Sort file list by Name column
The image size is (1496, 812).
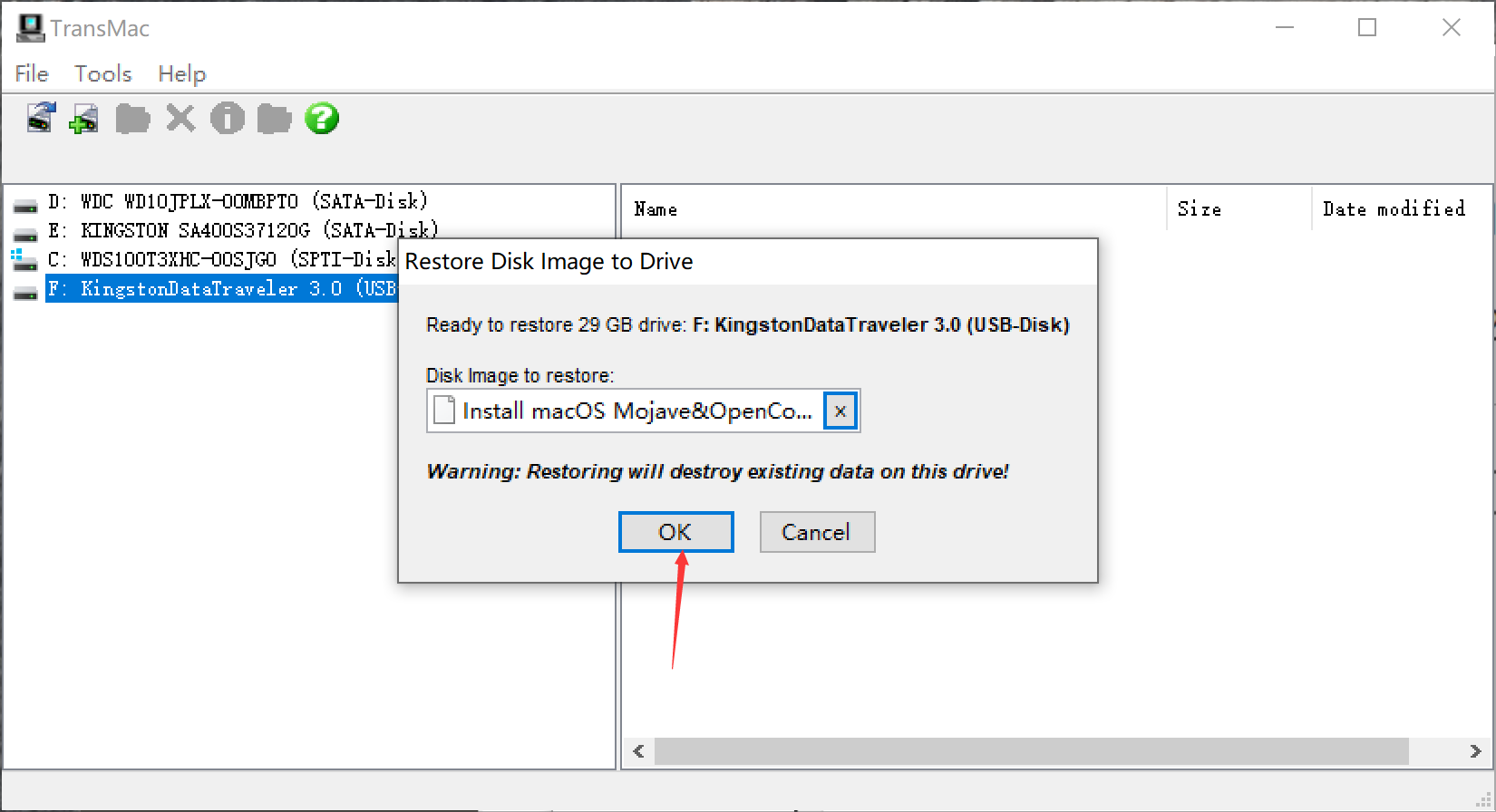pos(894,209)
